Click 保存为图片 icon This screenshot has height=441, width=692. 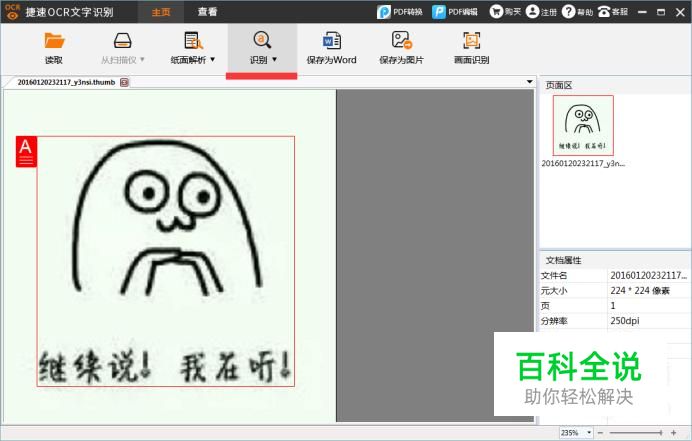(x=402, y=40)
